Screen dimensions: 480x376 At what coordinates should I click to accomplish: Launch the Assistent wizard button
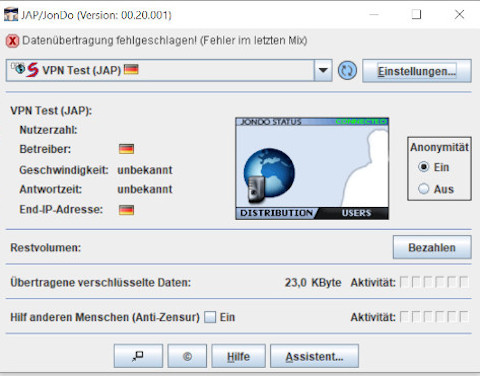tap(314, 356)
